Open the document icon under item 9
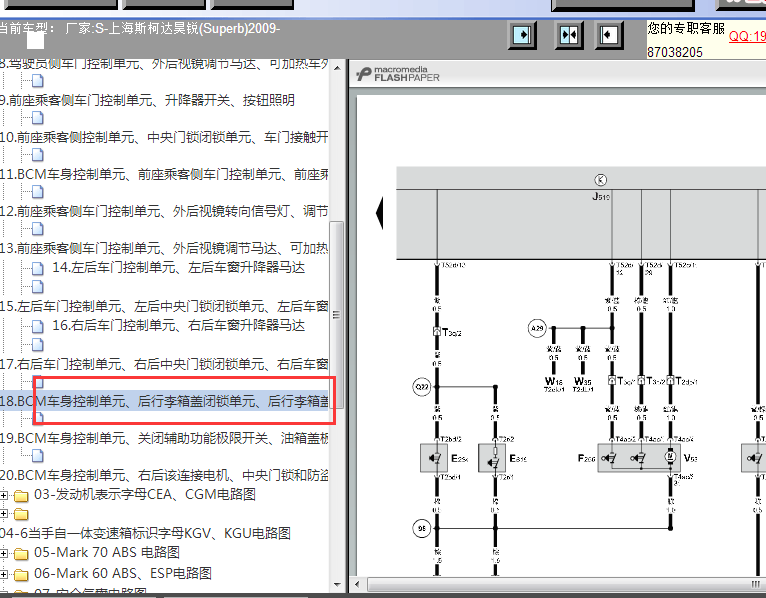766x598 pixels. (x=38, y=118)
